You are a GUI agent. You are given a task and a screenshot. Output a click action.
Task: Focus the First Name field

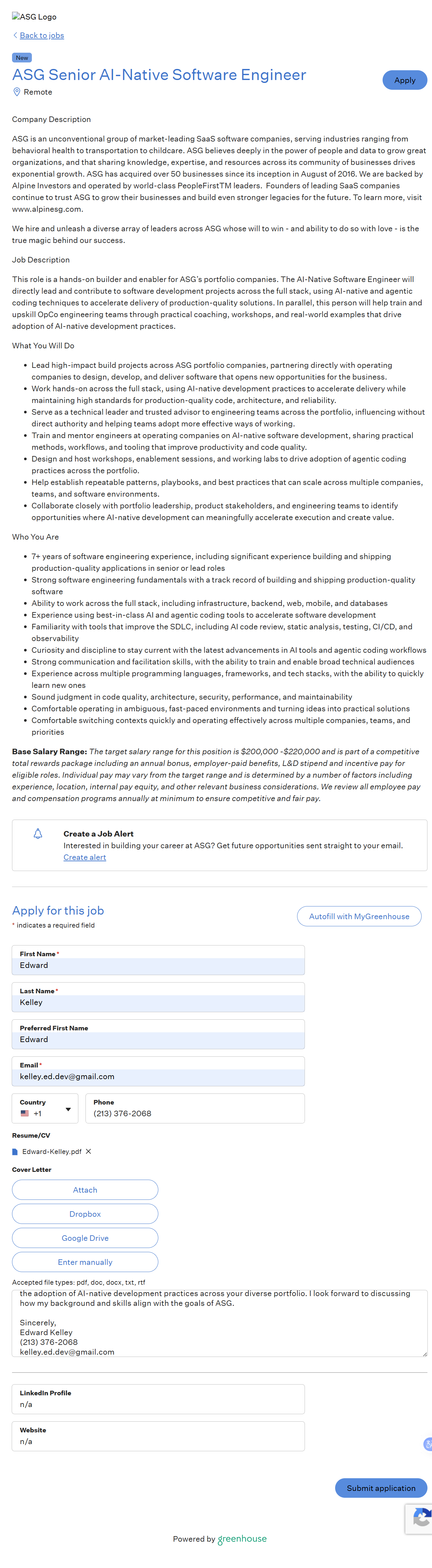pos(158,965)
